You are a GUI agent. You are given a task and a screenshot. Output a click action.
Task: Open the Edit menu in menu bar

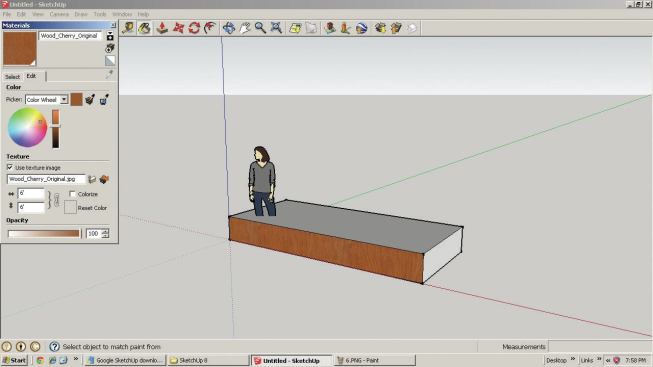coord(21,14)
